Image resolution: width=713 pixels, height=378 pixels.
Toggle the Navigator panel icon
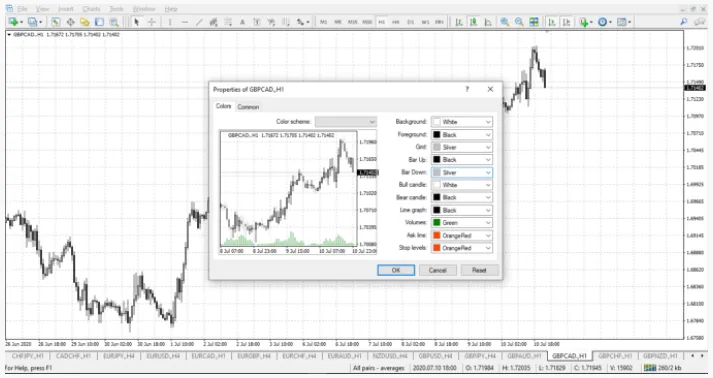[x=85, y=22]
